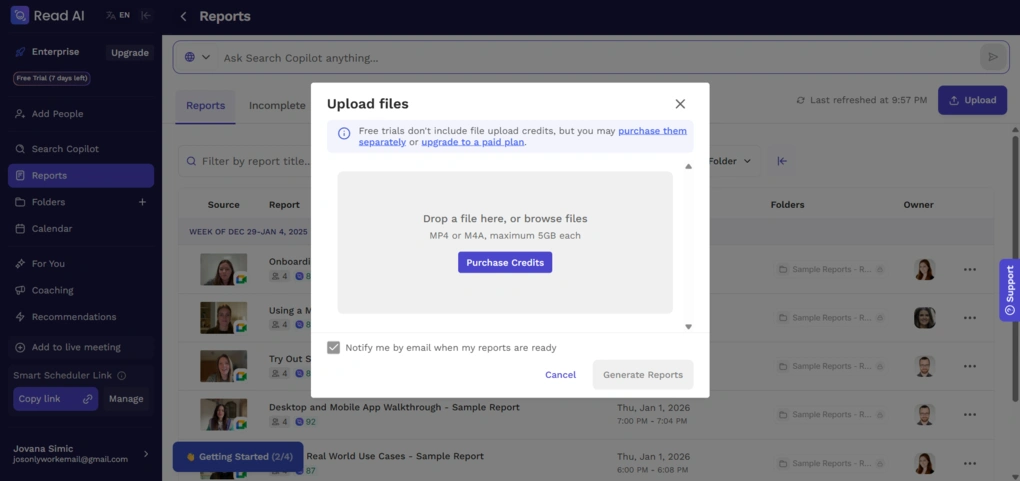Open Desktop and Mobile App Walkthrough report title
This screenshot has width=1020, height=481.
394,407
